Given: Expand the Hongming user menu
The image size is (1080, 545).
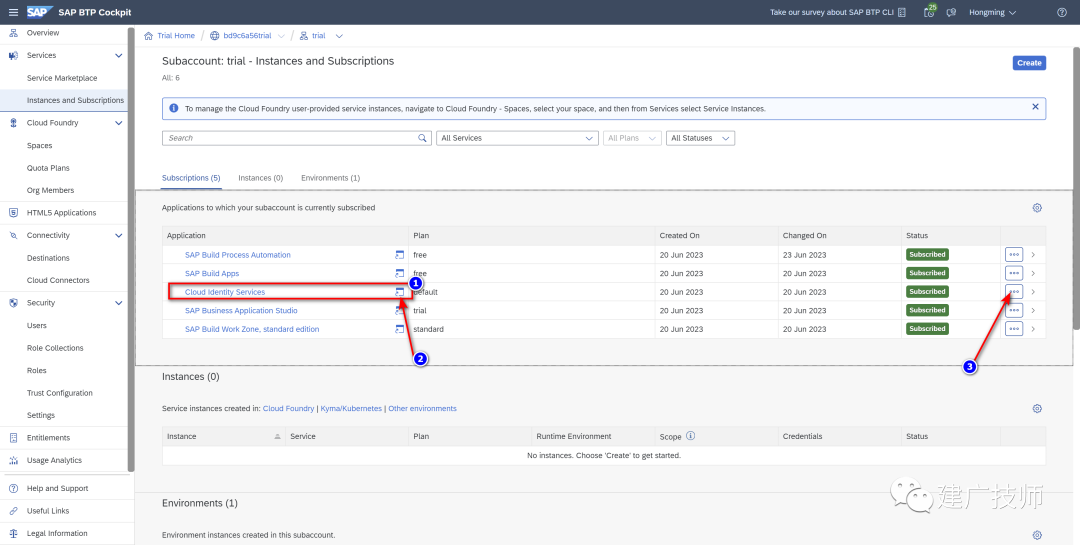Looking at the screenshot, I should 992,12.
